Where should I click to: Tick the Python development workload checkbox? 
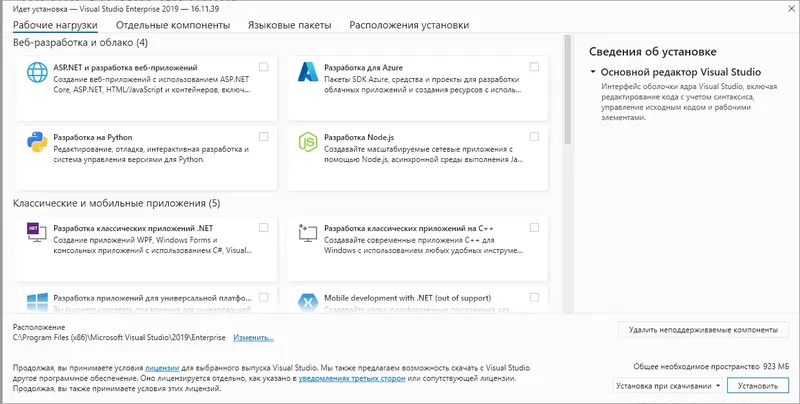pos(263,137)
